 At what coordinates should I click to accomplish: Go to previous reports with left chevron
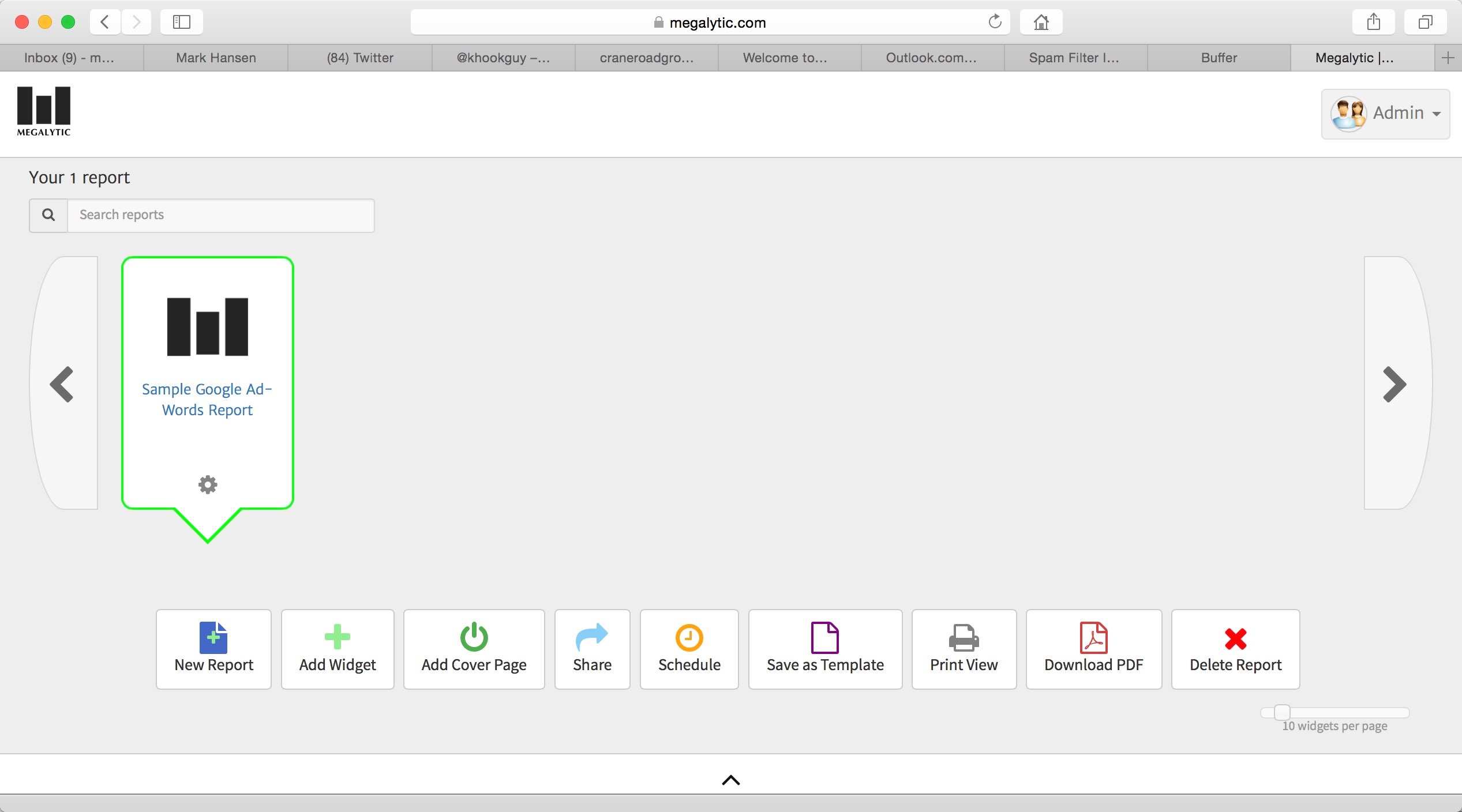point(62,384)
